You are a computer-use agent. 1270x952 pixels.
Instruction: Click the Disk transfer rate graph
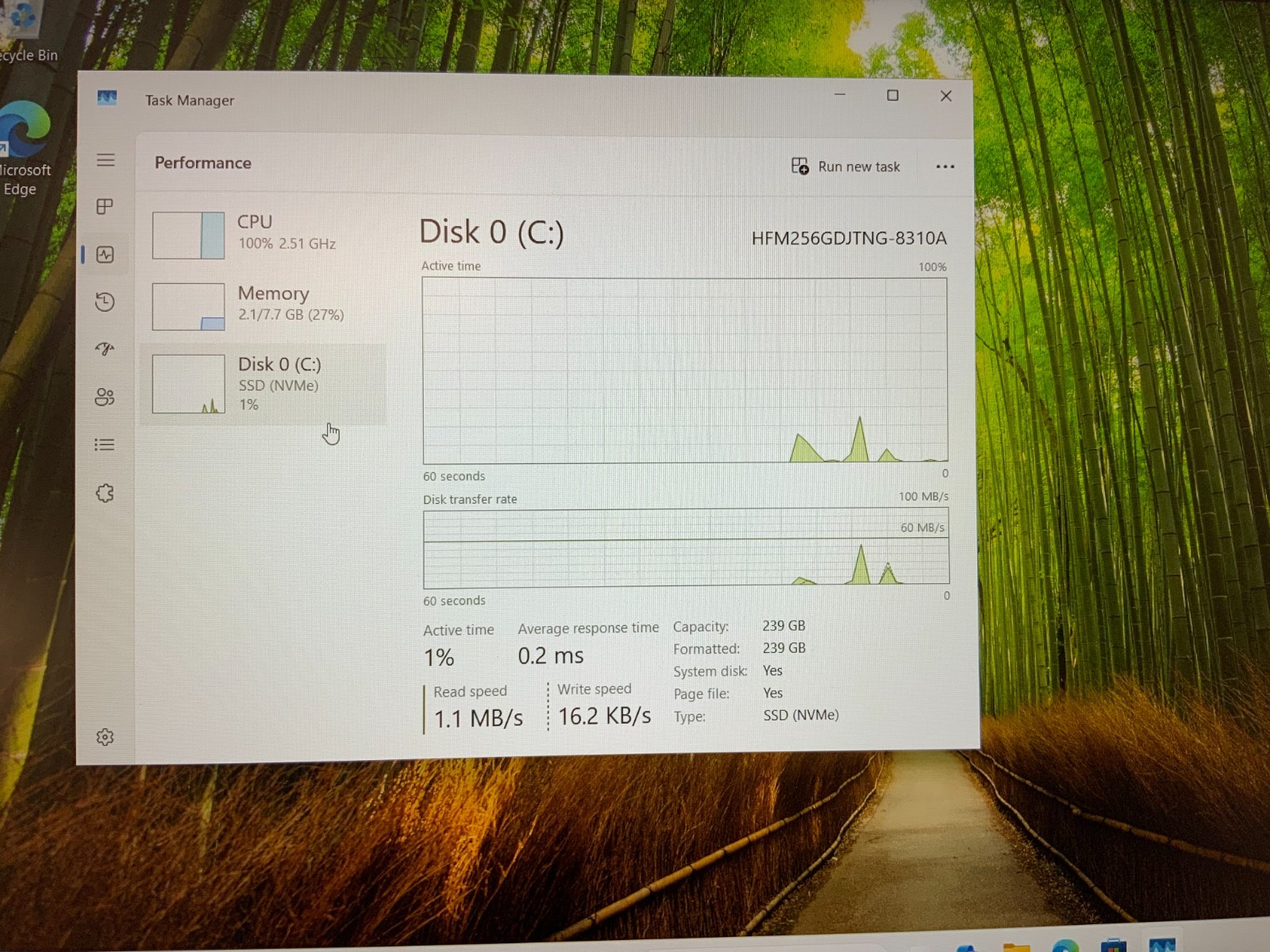point(686,547)
